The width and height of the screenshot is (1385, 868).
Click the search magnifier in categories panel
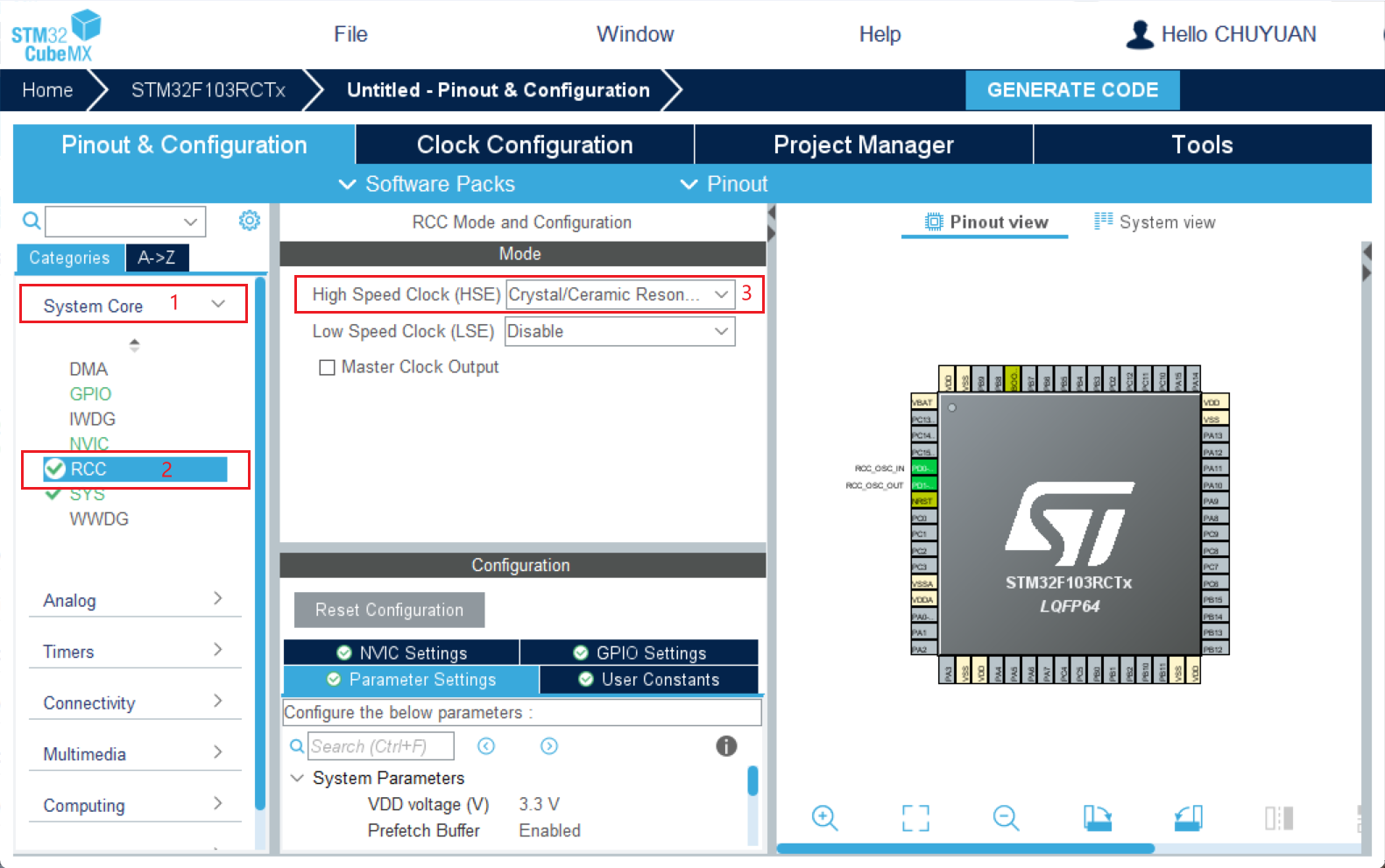coord(32,221)
